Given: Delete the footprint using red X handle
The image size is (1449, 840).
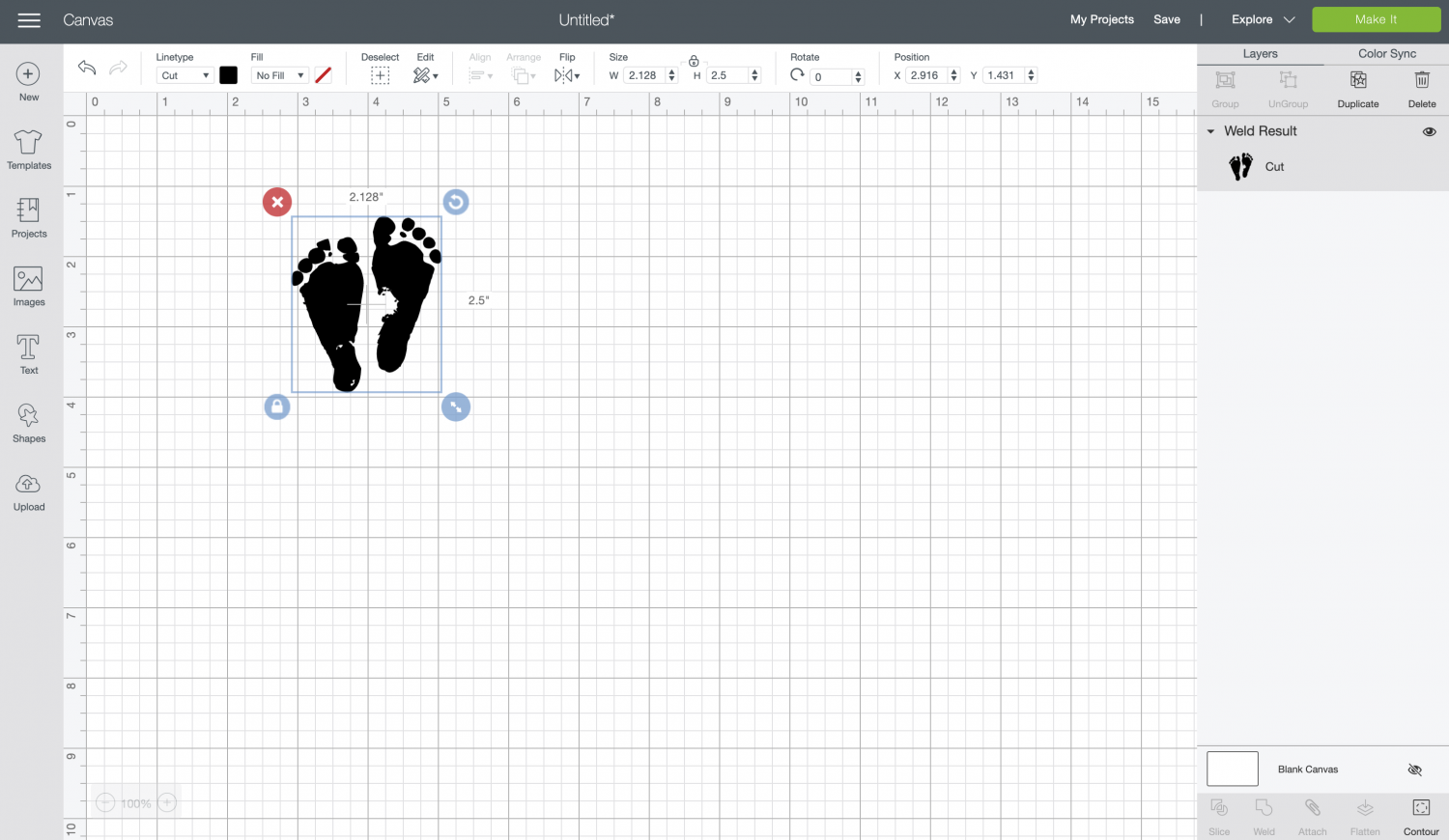Looking at the screenshot, I should [277, 202].
